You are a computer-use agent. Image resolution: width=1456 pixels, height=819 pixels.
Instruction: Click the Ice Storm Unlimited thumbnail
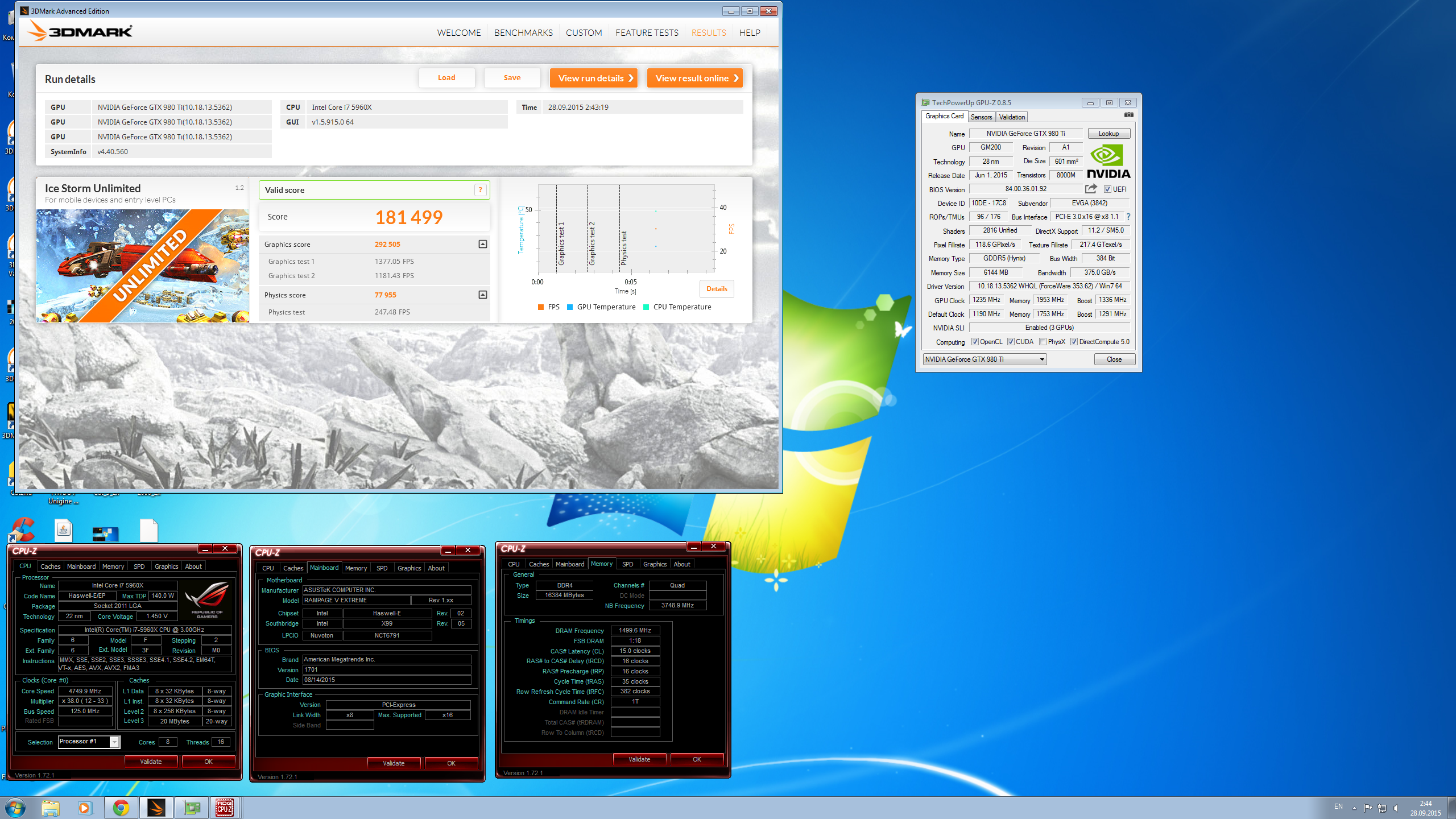point(143,266)
